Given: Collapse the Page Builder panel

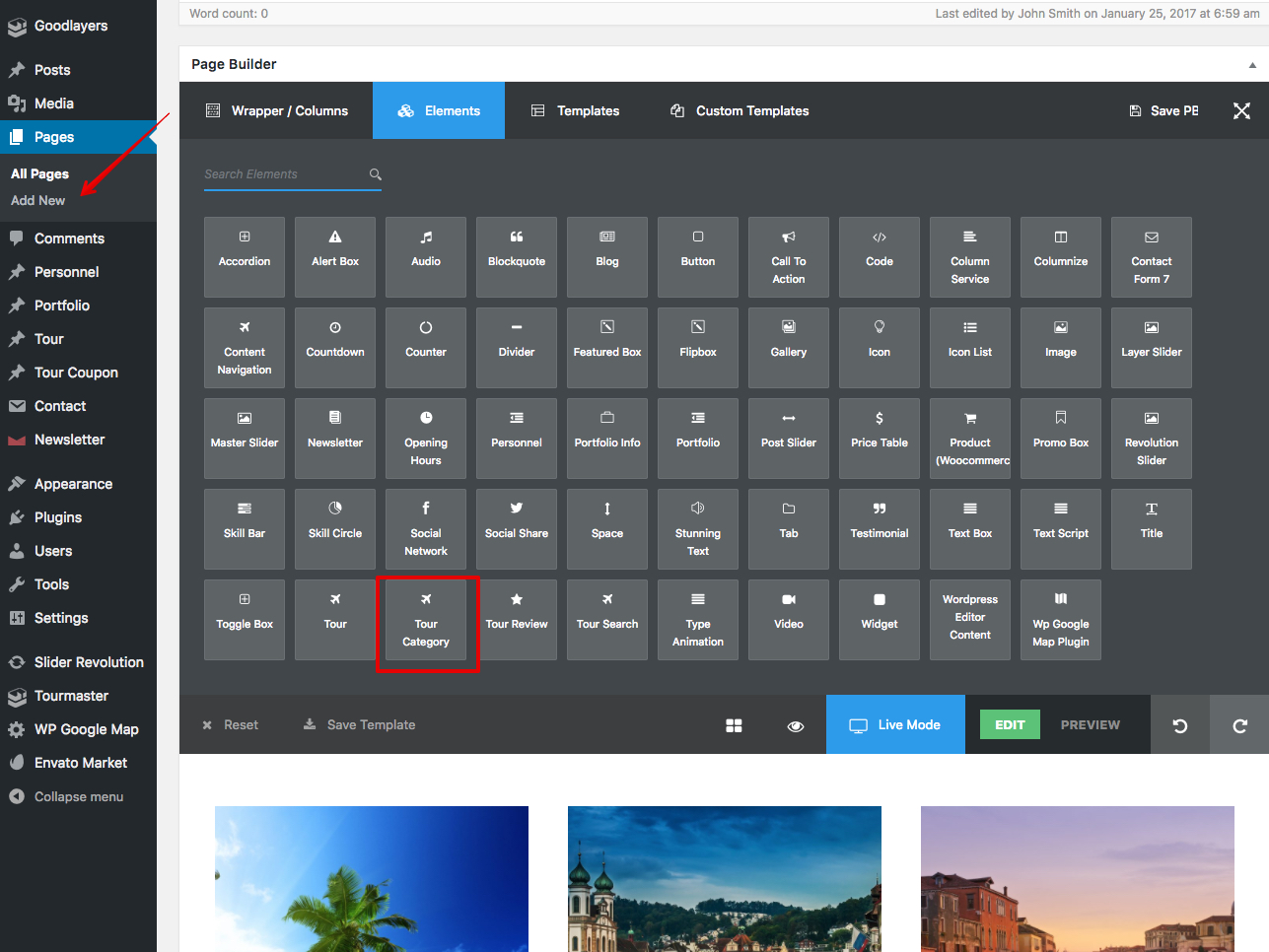Looking at the screenshot, I should point(1252,65).
